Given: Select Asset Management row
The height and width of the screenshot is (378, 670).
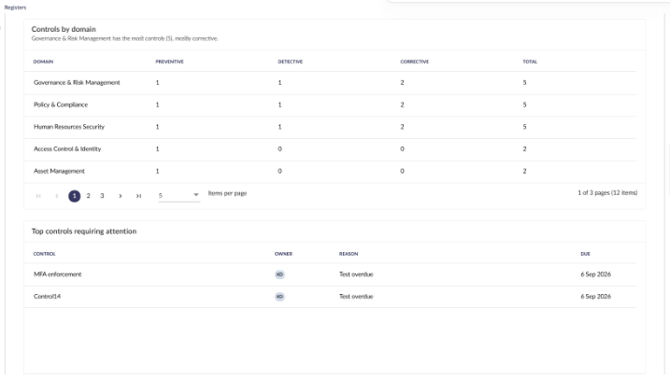Looking at the screenshot, I should point(330,172).
